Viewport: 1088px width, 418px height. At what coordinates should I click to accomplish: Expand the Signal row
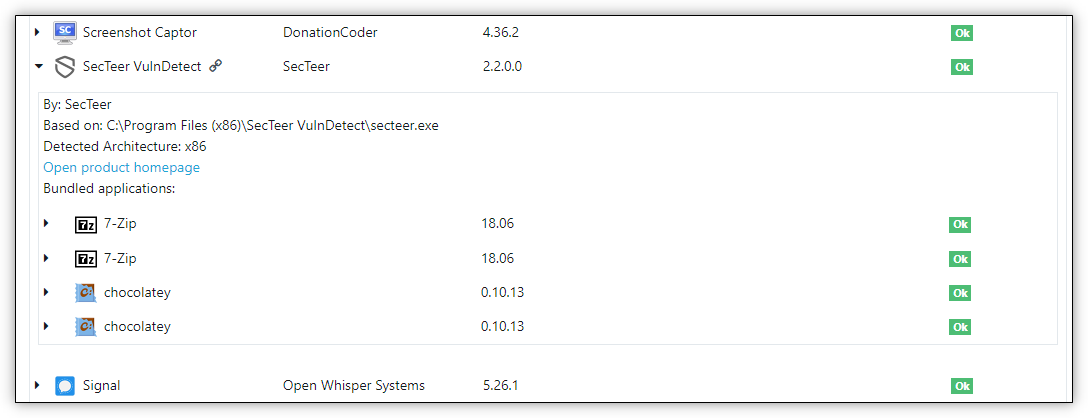coord(37,385)
